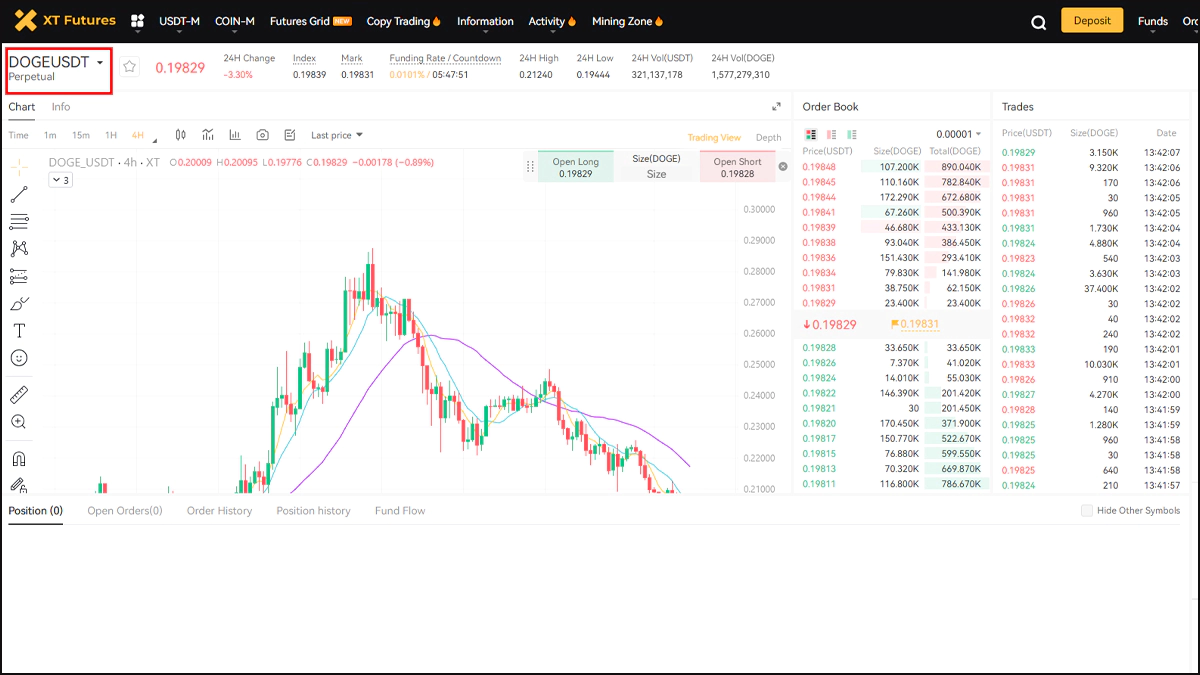Show asks-only order book view
The width and height of the screenshot is (1200, 675).
tap(831, 134)
